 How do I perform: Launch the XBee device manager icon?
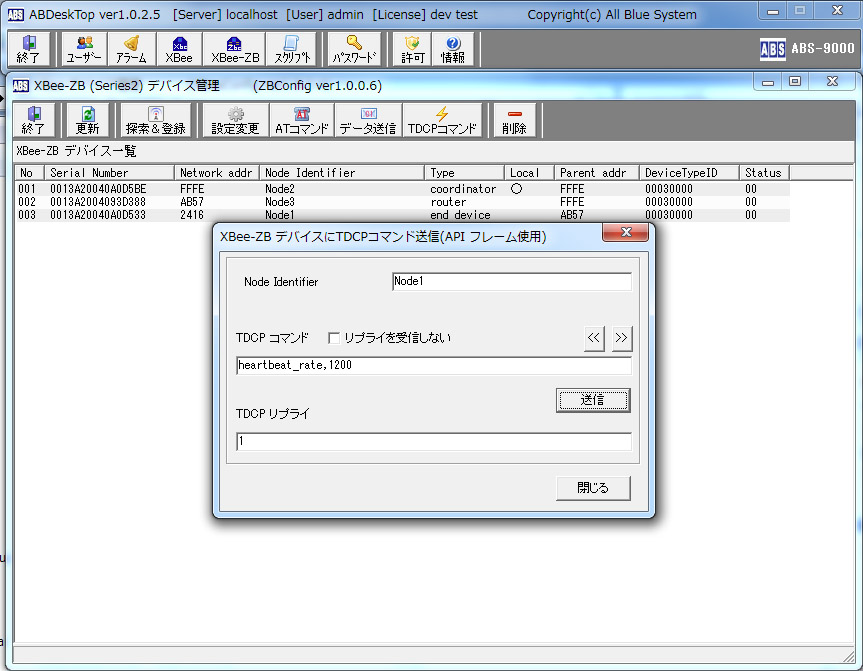click(179, 49)
